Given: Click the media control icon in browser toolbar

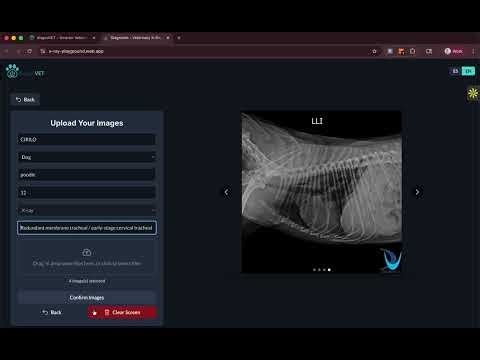Looking at the screenshot, I should tap(429, 51).
